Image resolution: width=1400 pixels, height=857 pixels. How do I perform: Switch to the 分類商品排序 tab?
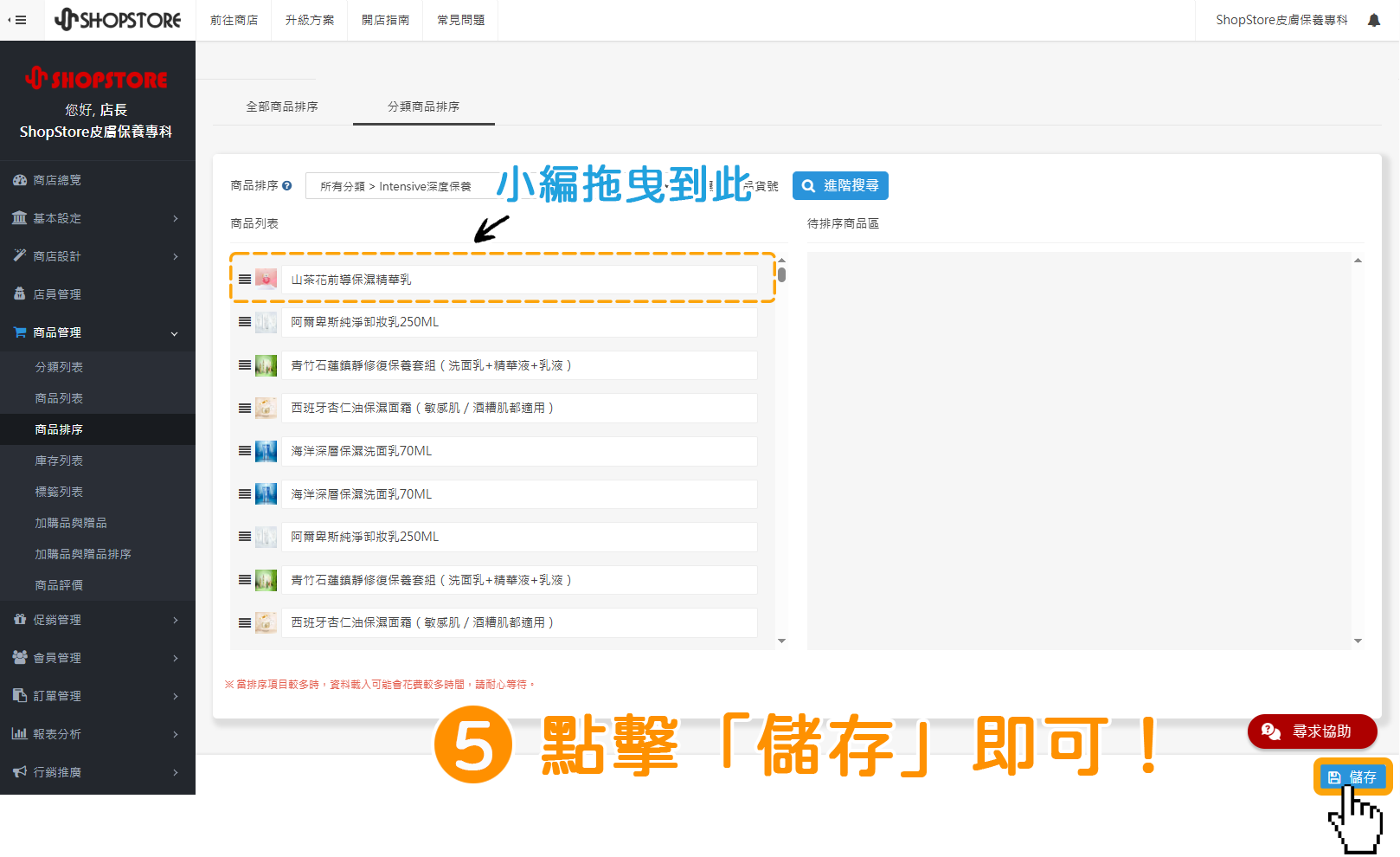click(424, 106)
